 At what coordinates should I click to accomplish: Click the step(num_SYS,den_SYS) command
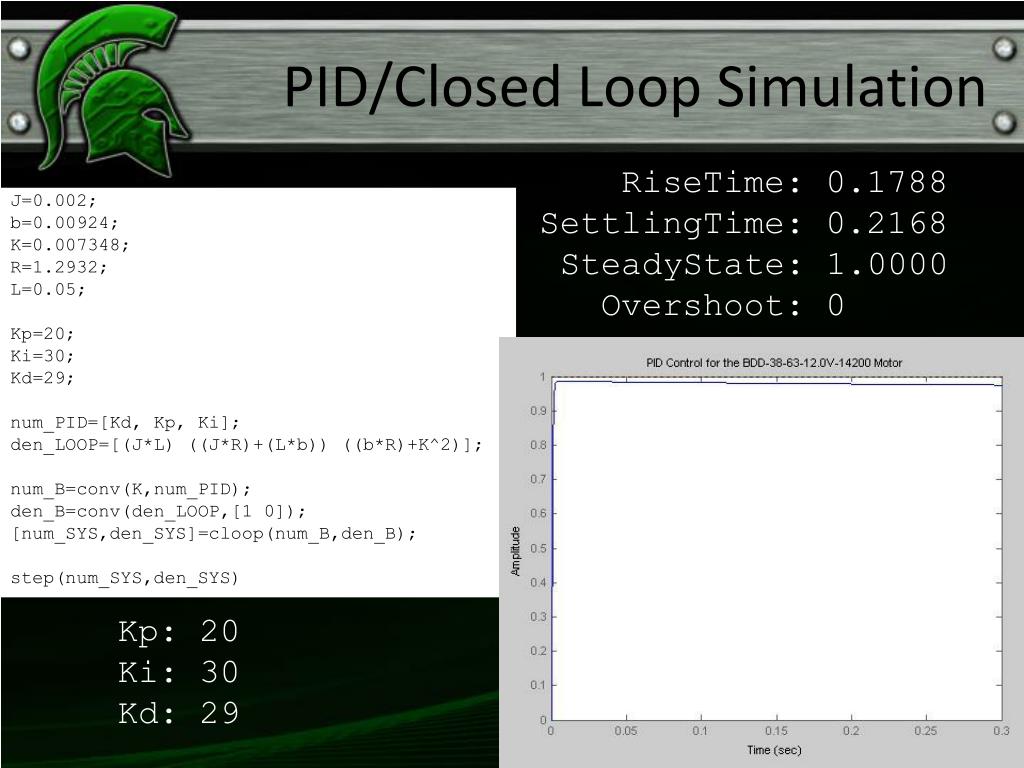125,579
